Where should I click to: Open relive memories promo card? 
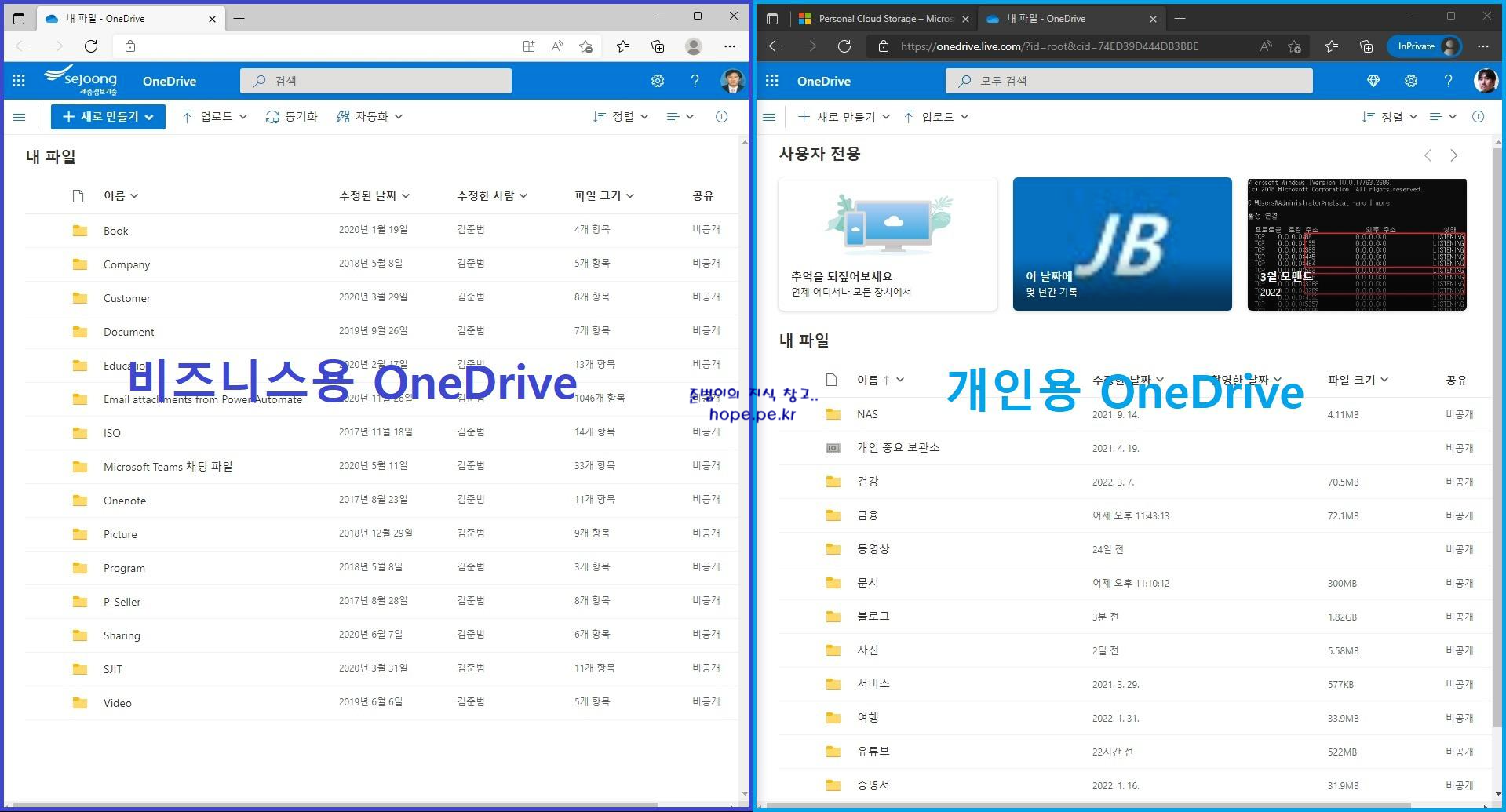coord(888,244)
